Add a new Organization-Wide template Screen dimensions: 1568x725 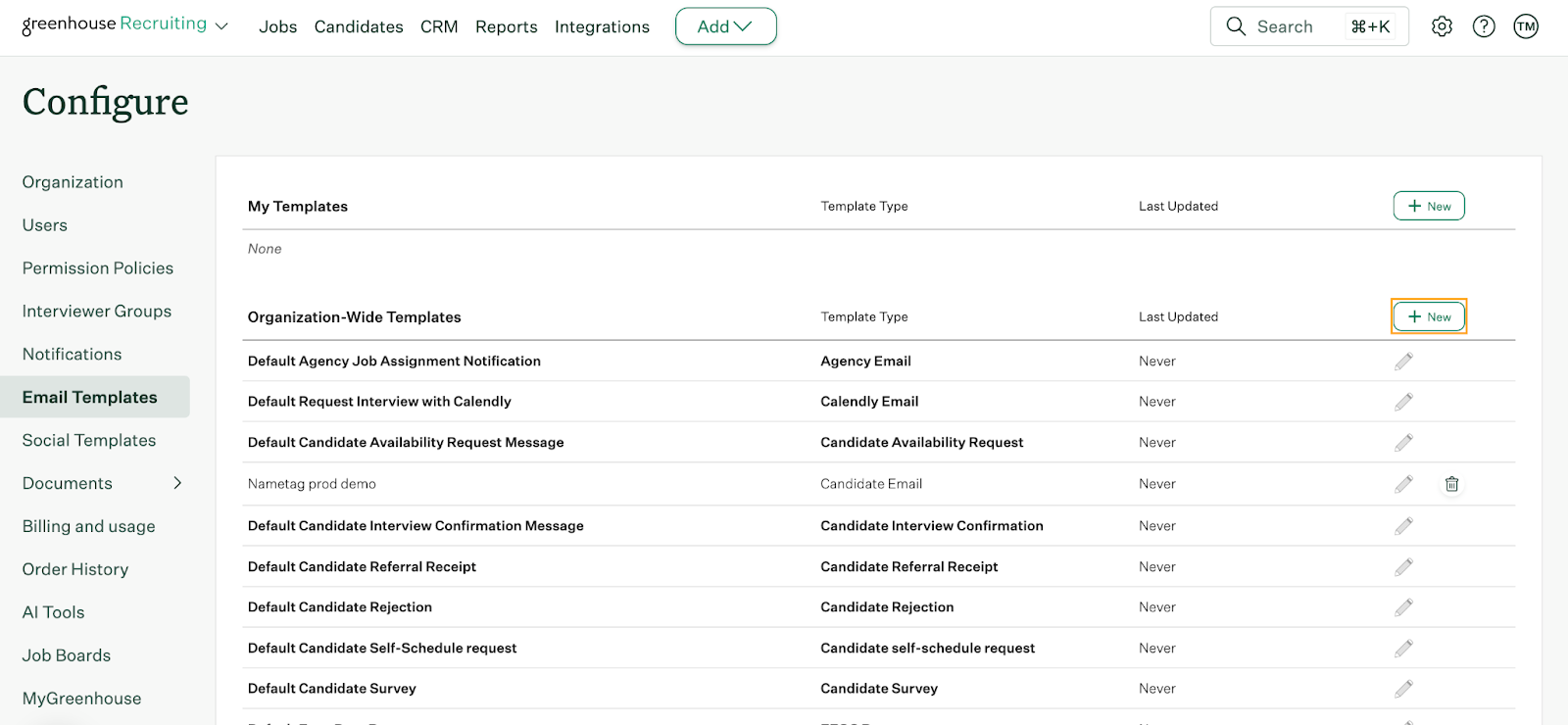1428,316
